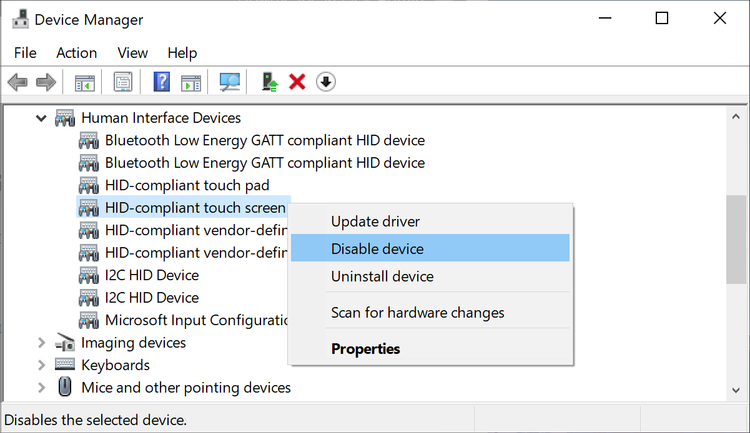Image resolution: width=750 pixels, height=433 pixels.
Task: Click the Update driver toolbar icon
Action: (x=269, y=82)
